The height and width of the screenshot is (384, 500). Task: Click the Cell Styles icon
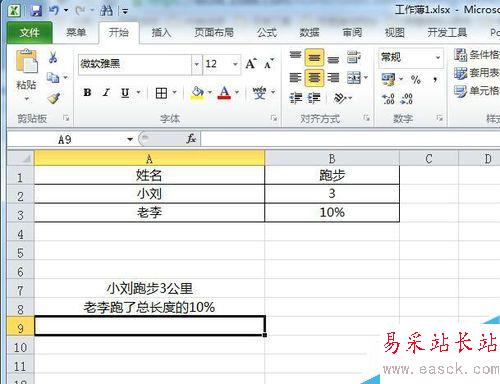460,91
